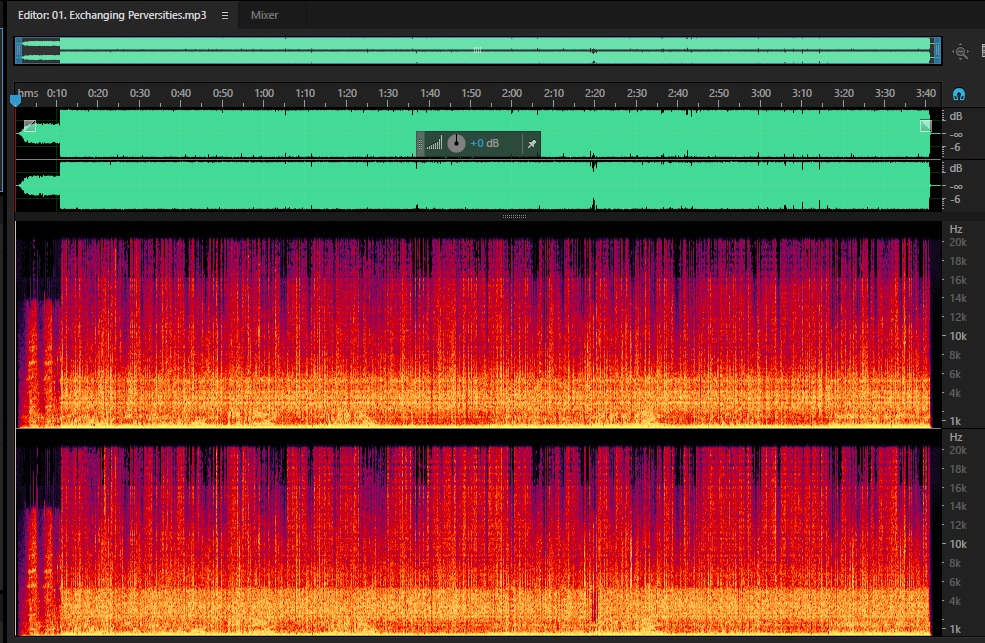Click the bottom spectral Hz label

[955, 437]
